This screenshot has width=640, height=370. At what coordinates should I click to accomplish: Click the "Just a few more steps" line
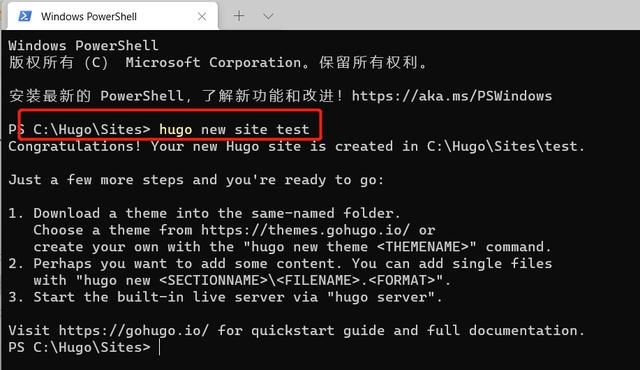[196, 180]
